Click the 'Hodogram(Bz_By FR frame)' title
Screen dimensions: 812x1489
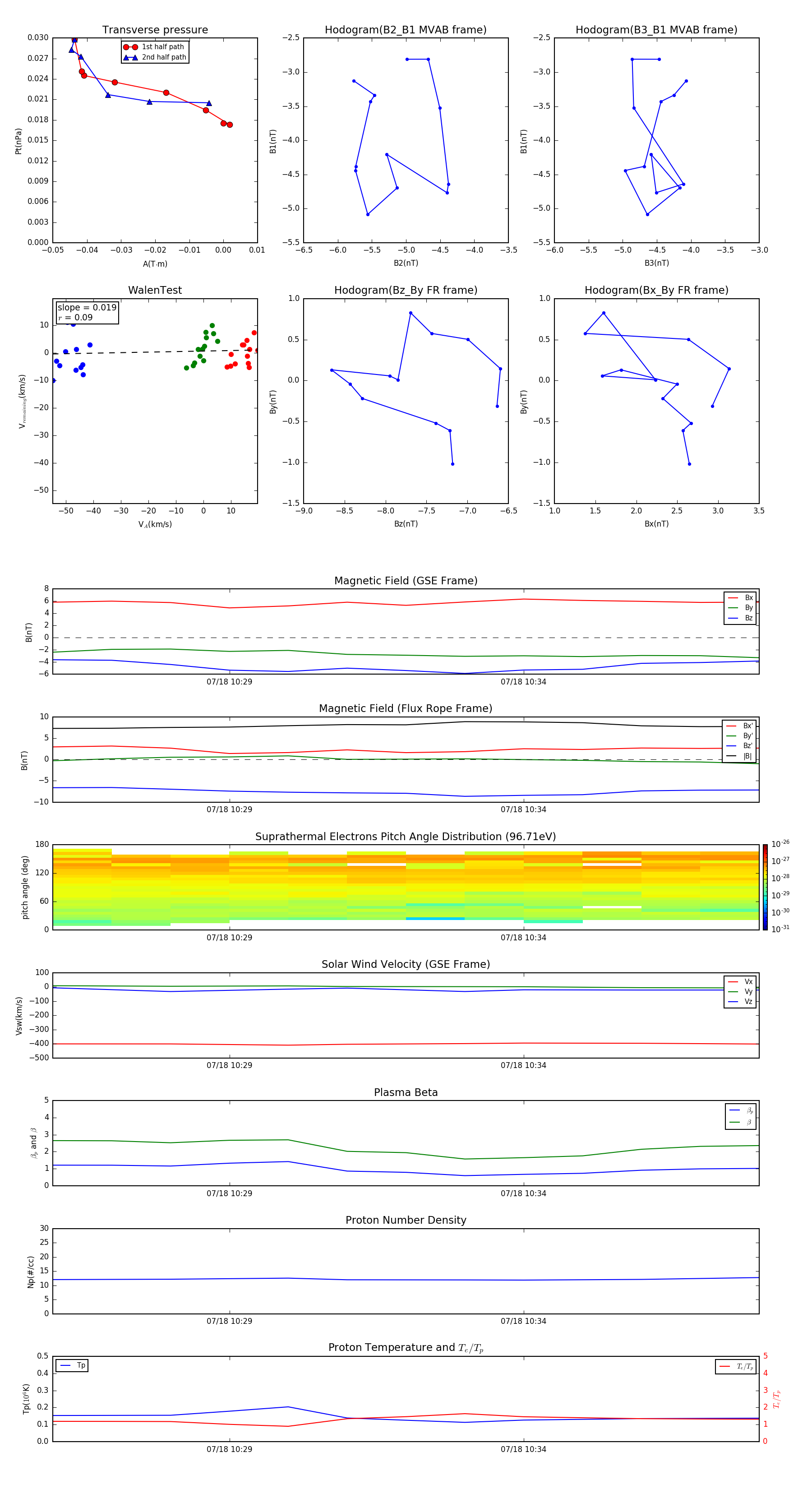pyautogui.click(x=406, y=290)
